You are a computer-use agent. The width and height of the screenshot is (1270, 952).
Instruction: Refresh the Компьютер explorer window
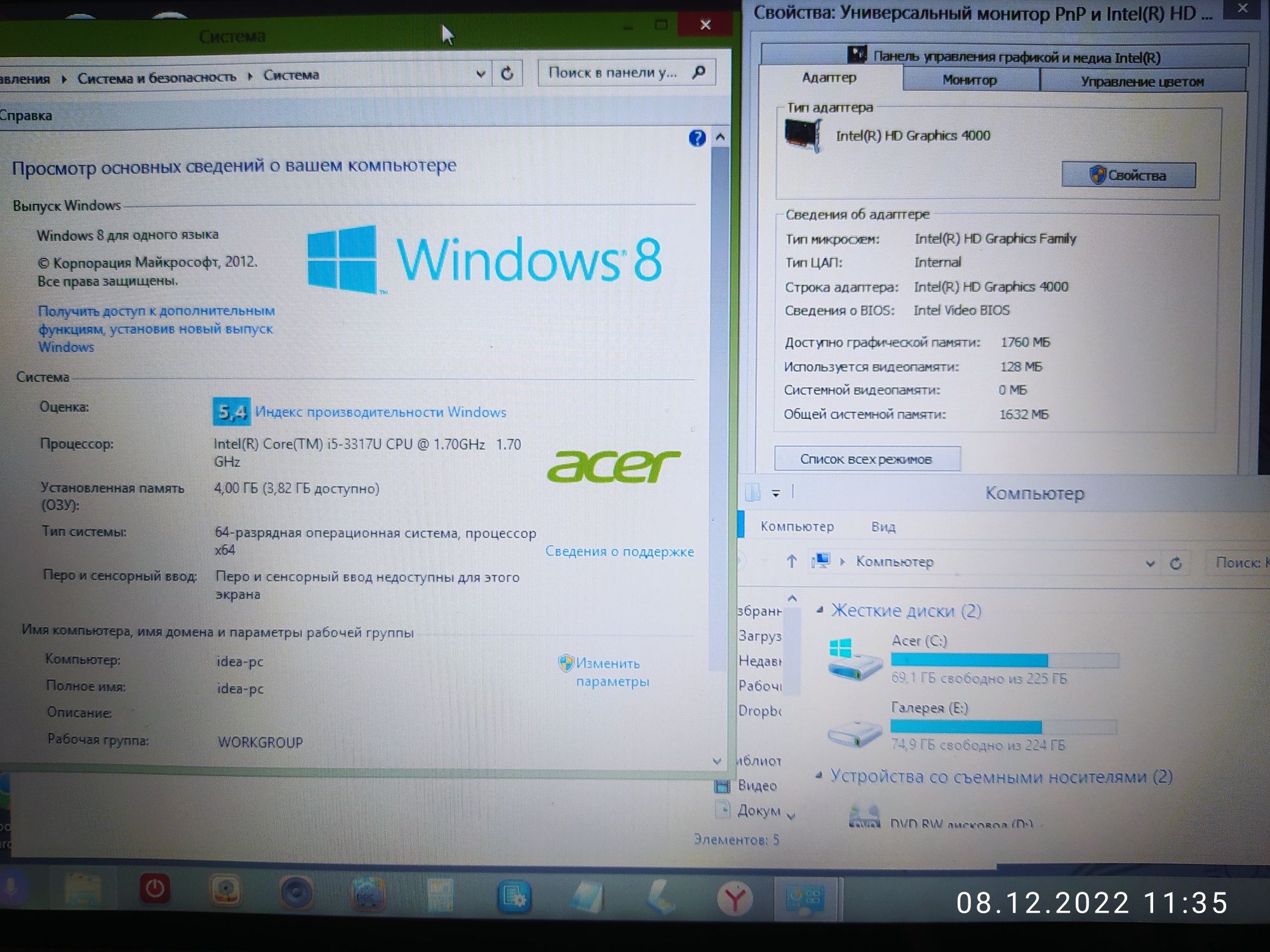[1175, 563]
